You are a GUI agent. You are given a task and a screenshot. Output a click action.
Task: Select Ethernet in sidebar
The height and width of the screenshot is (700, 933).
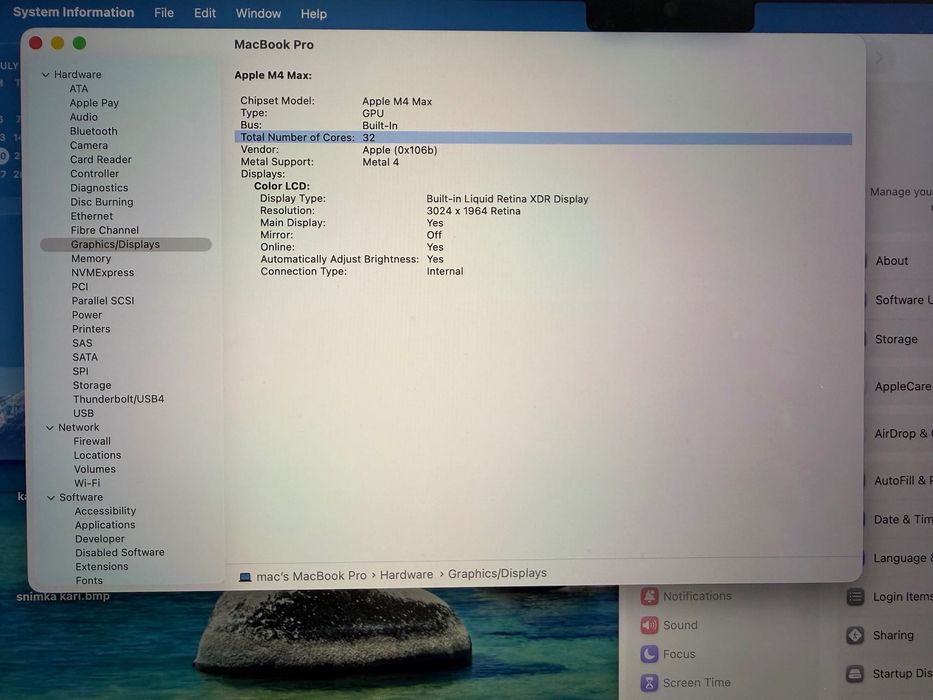(91, 217)
